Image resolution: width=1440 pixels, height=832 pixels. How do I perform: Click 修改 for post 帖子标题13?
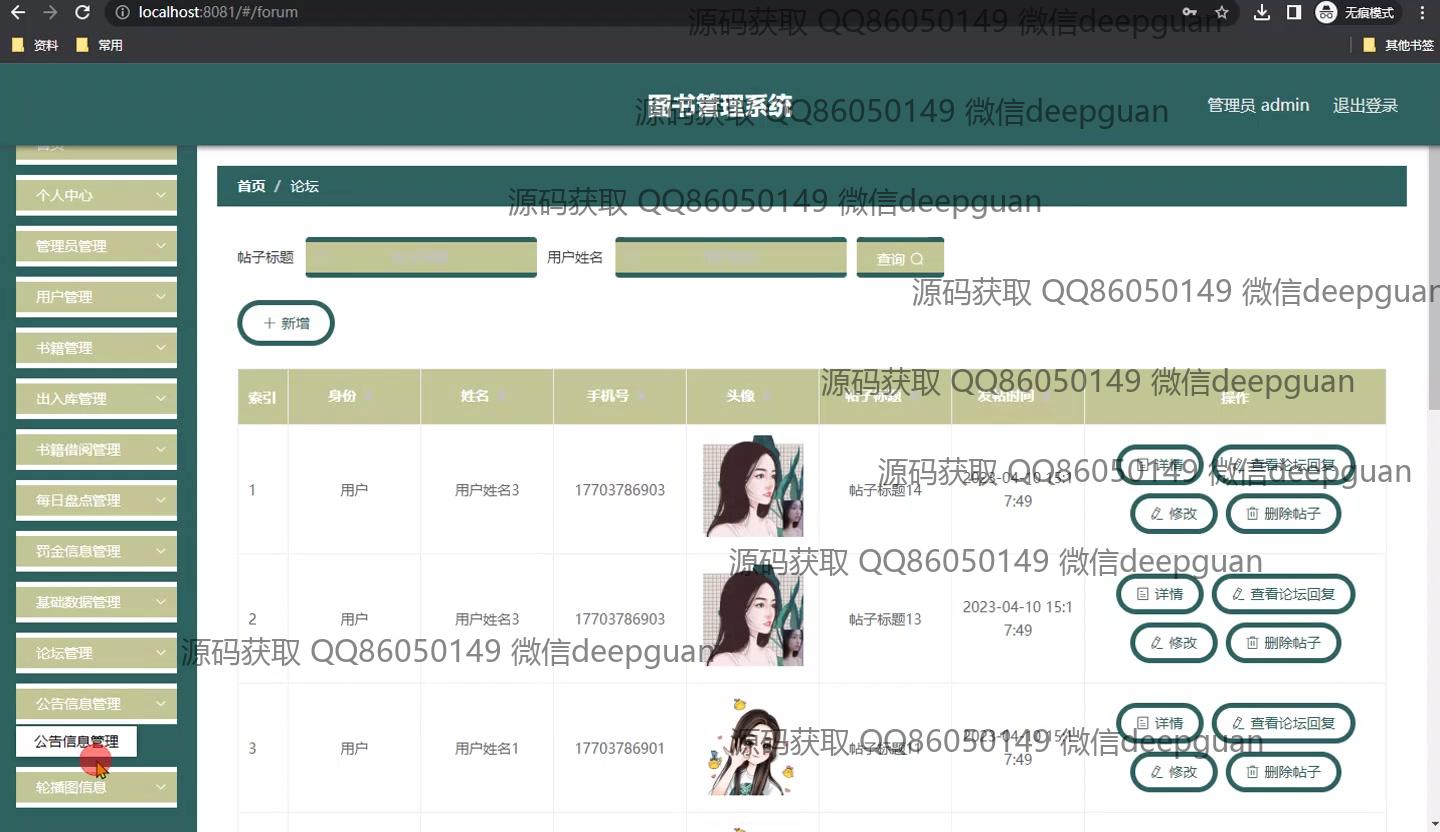(x=1173, y=643)
